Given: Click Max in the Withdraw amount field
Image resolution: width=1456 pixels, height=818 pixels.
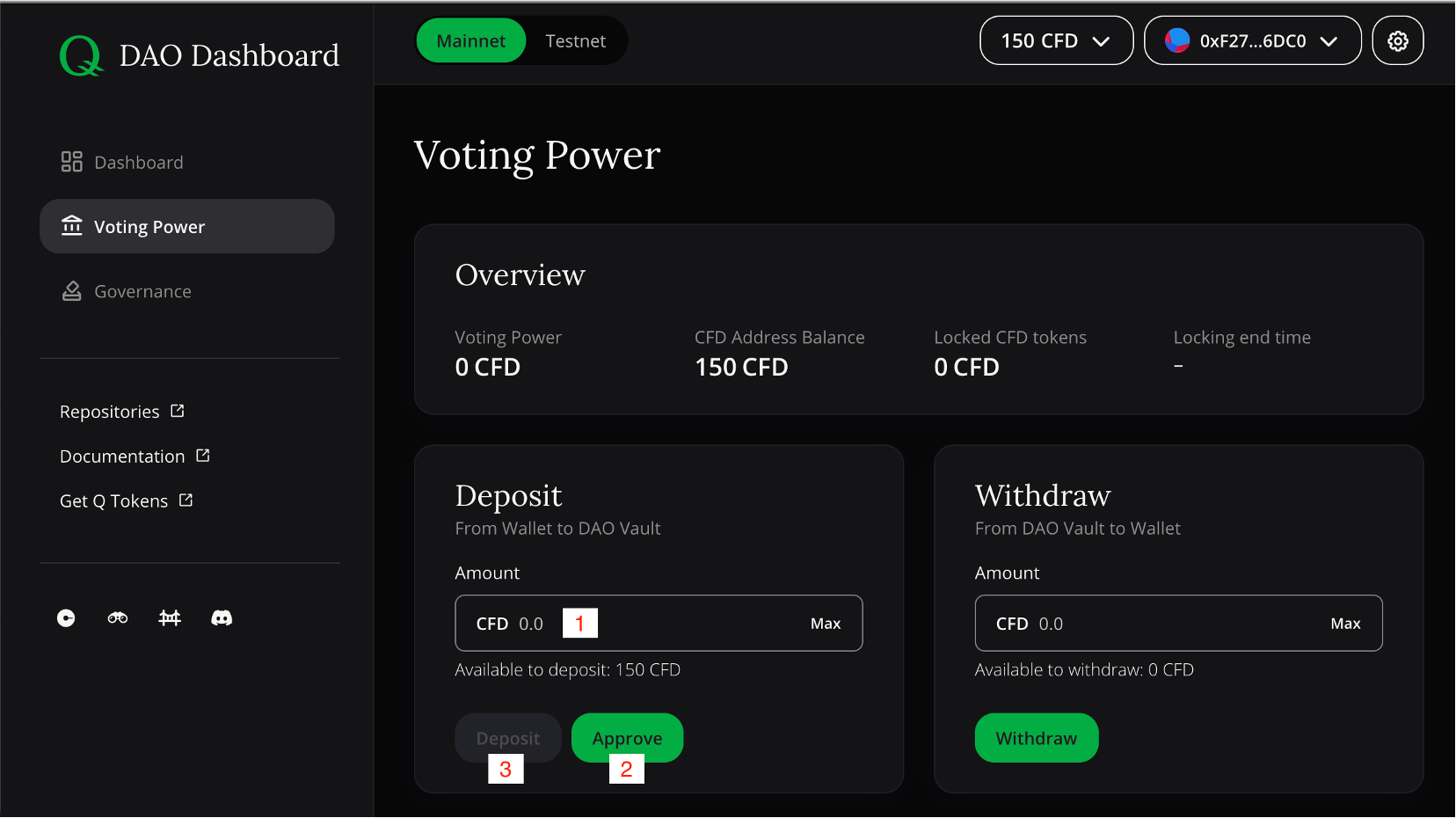Looking at the screenshot, I should tap(1345, 624).
